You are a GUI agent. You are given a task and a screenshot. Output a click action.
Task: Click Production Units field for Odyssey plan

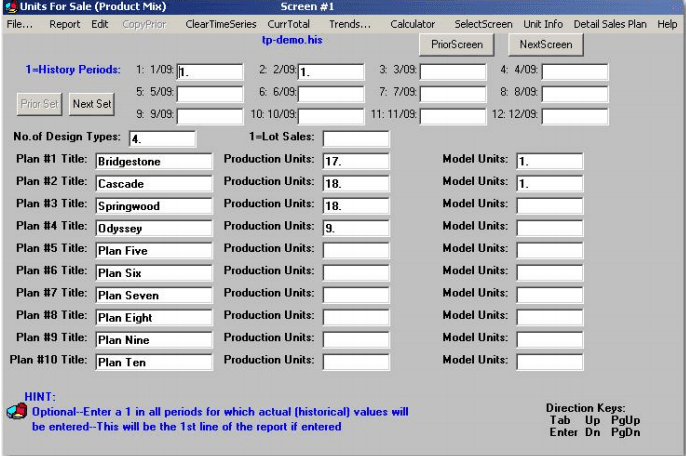click(x=355, y=227)
